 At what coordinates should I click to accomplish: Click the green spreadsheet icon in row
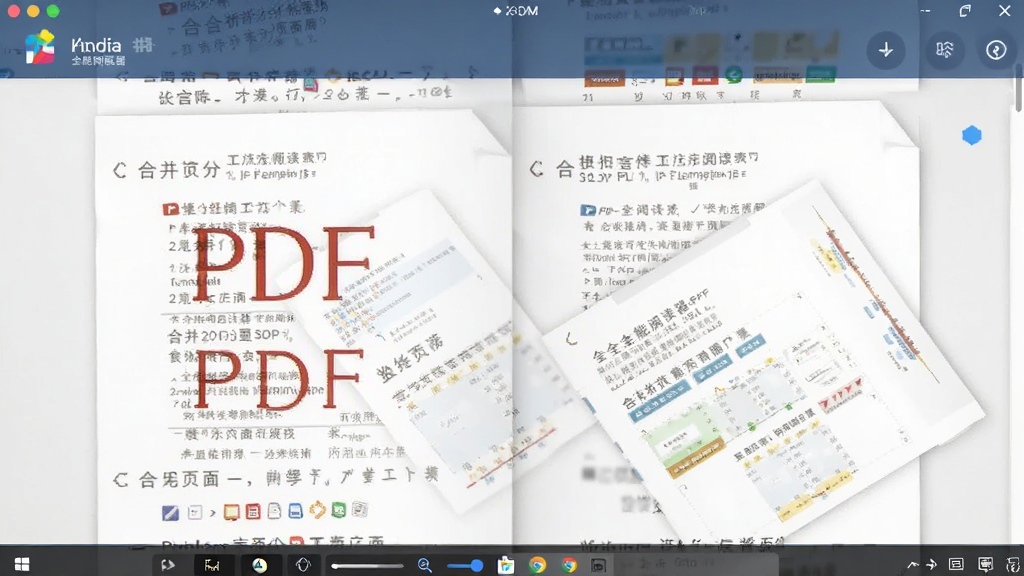(338, 509)
